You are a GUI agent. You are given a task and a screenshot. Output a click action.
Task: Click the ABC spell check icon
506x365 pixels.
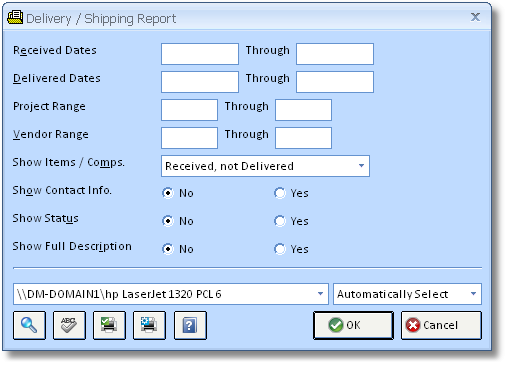[x=69, y=325]
